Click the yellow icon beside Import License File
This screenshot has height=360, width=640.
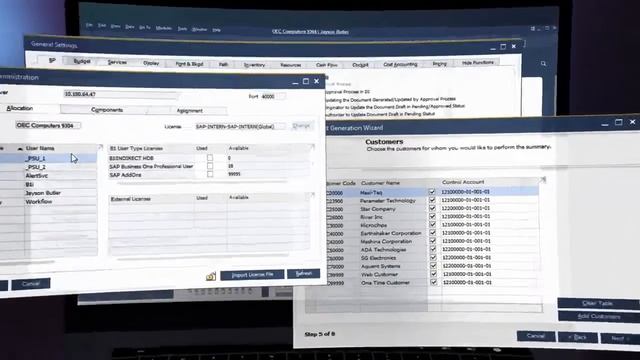click(x=211, y=276)
